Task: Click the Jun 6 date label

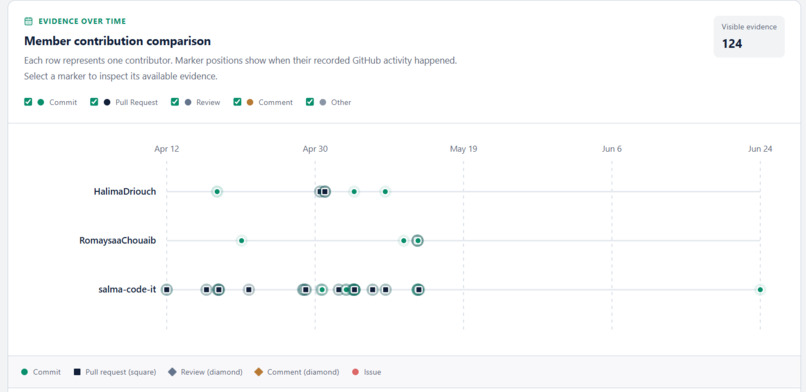Action: point(612,149)
